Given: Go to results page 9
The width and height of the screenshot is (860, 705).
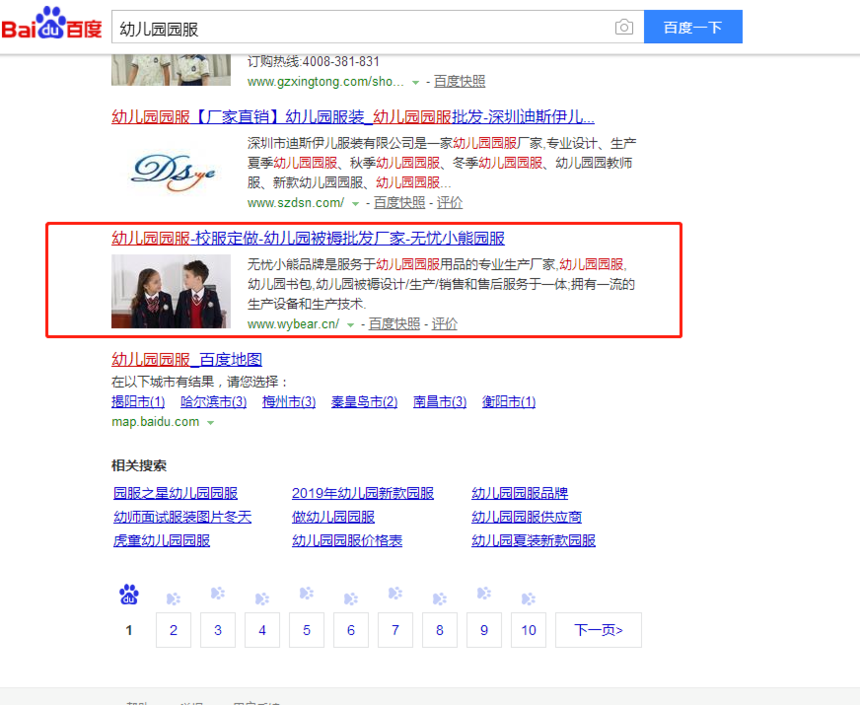Looking at the screenshot, I should click(x=484, y=630).
